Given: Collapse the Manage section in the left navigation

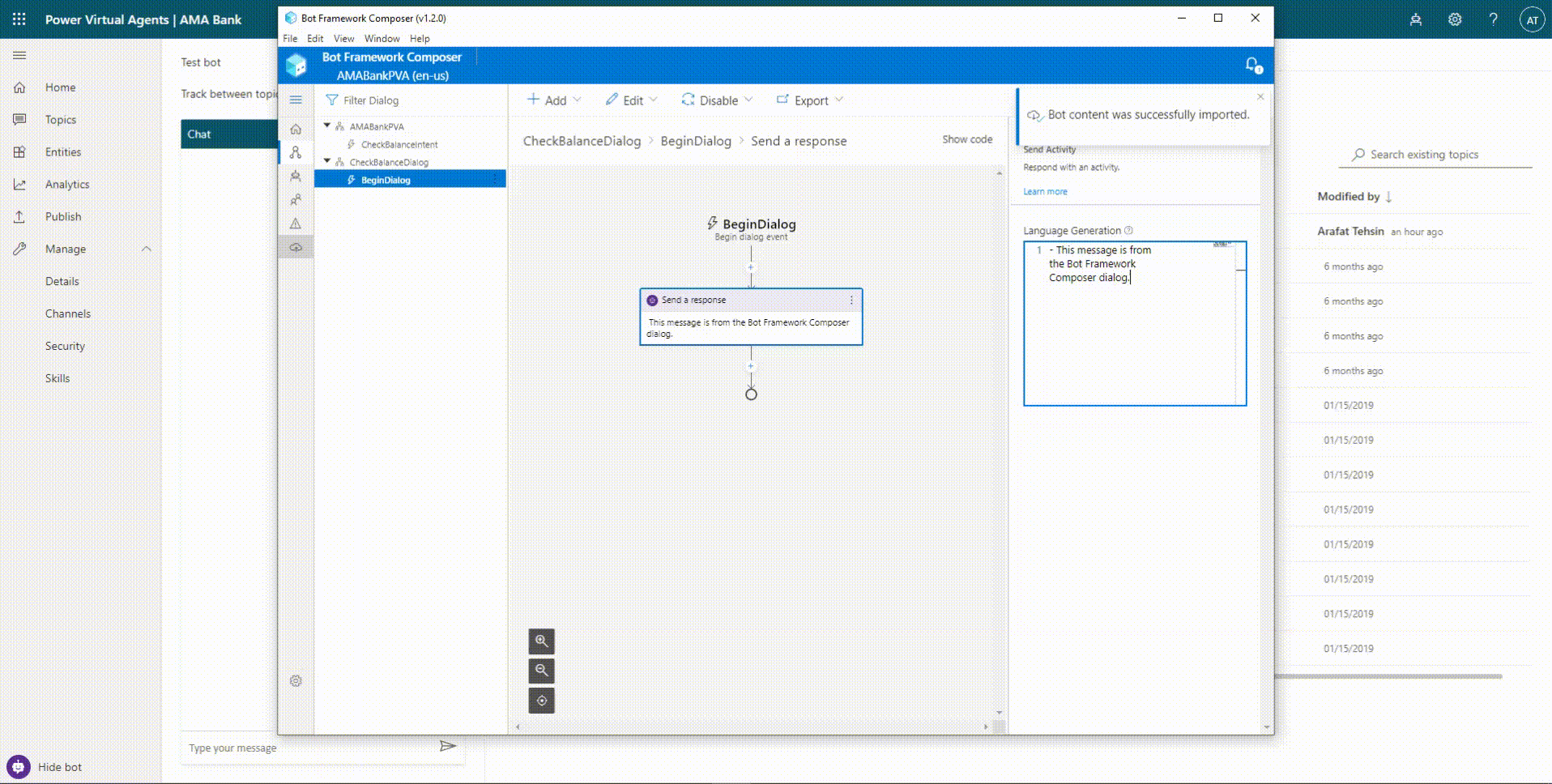Looking at the screenshot, I should point(147,249).
